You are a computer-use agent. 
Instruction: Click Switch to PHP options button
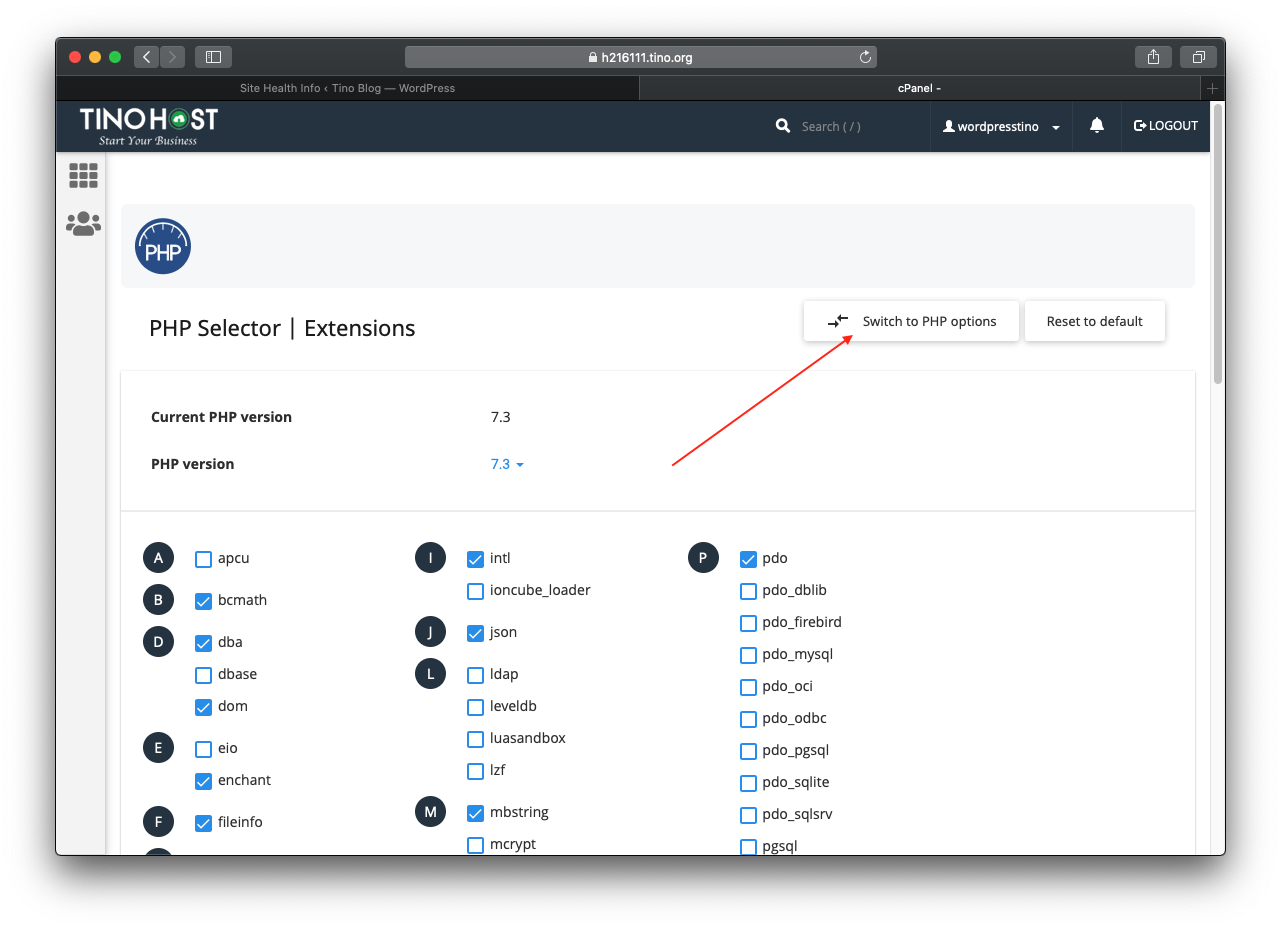[911, 321]
